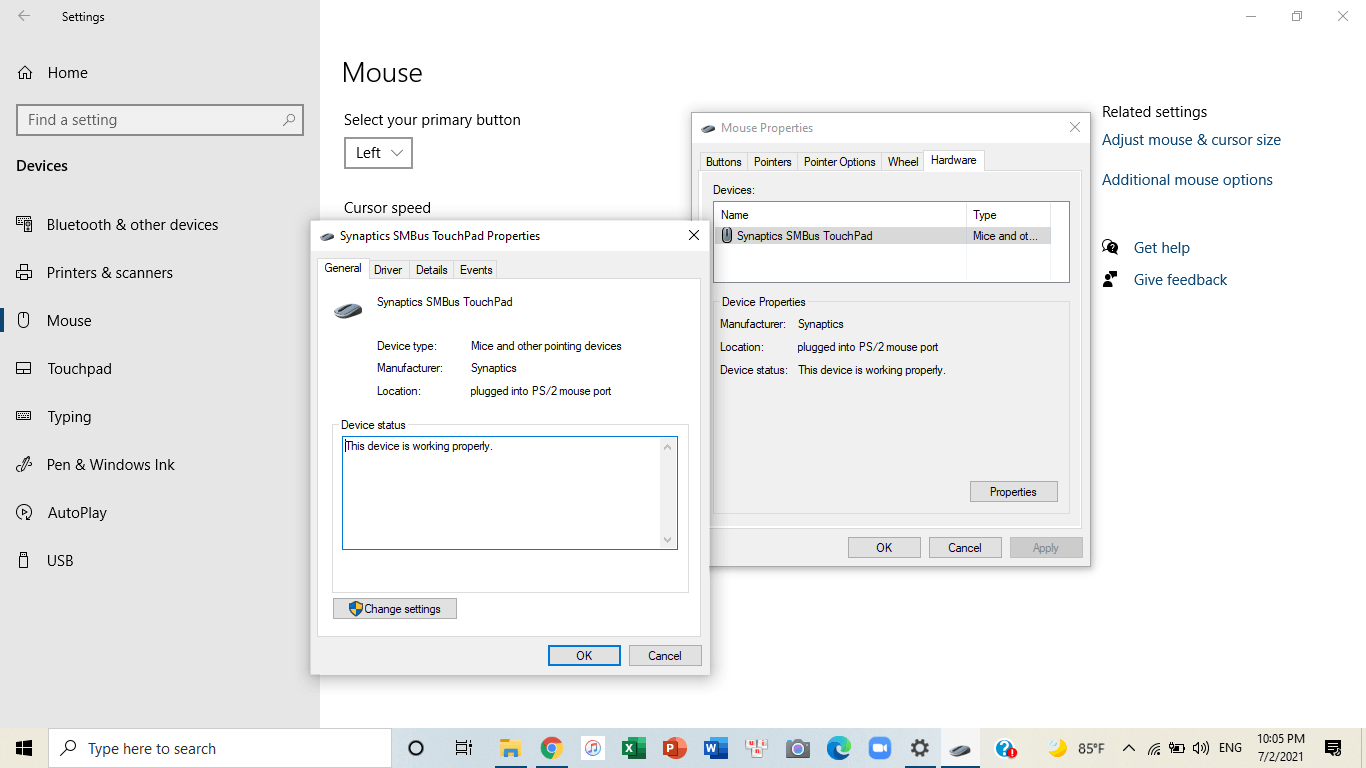Select Printers & scanners in sidebar

click(x=122, y=272)
